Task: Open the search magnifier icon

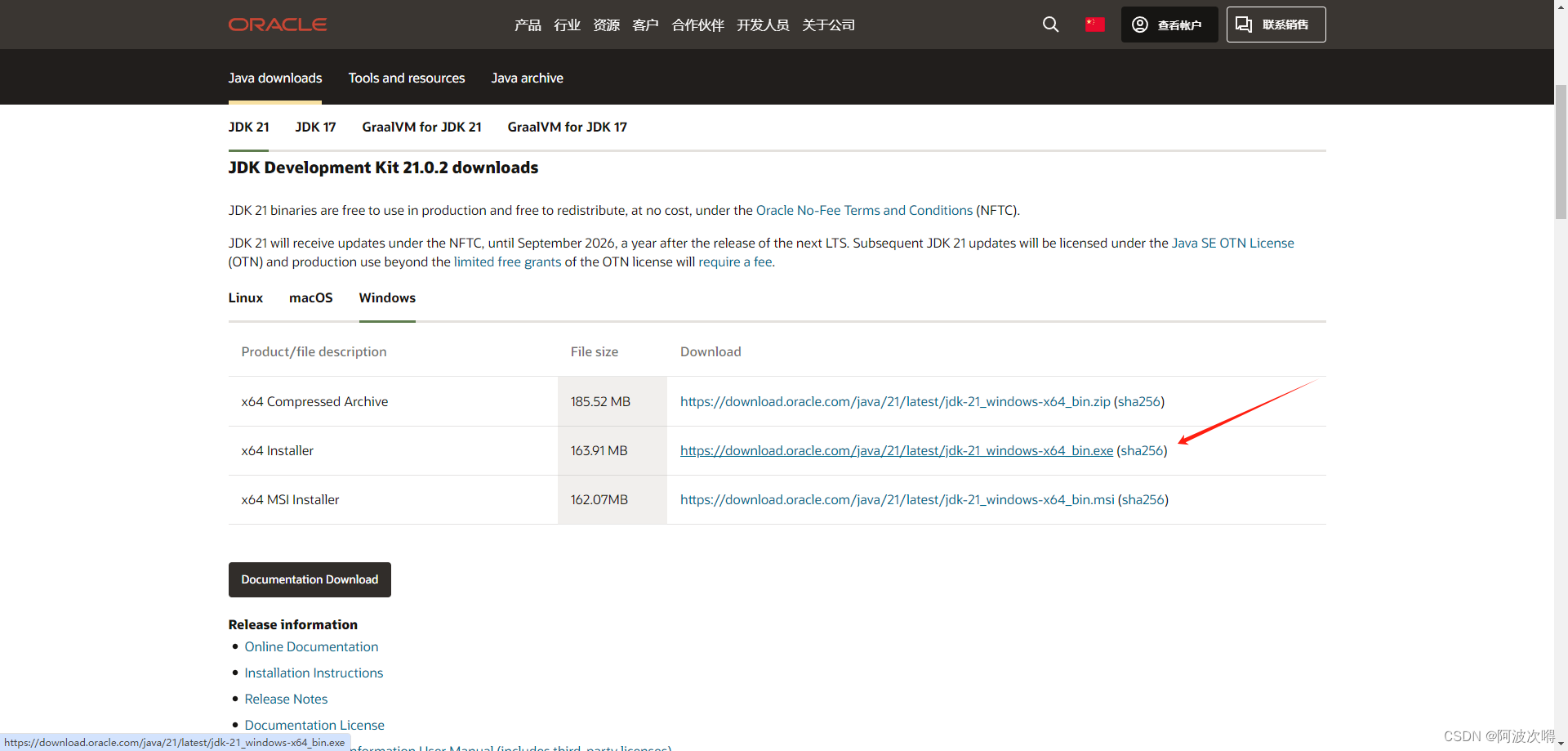Action: pyautogui.click(x=1051, y=25)
